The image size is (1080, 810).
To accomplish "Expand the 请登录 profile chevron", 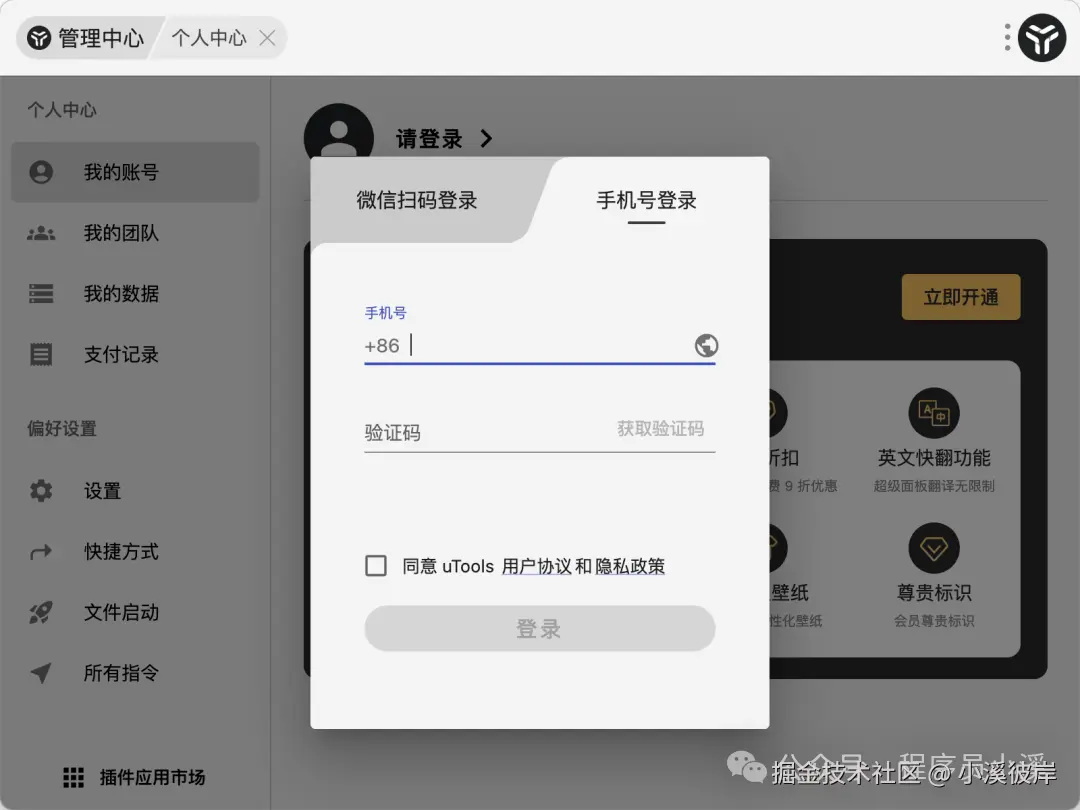I will click(486, 140).
